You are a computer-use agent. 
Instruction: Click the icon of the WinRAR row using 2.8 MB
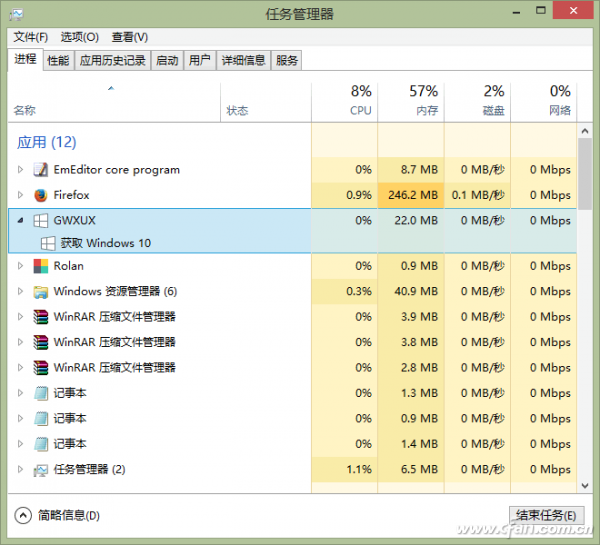pos(41,368)
